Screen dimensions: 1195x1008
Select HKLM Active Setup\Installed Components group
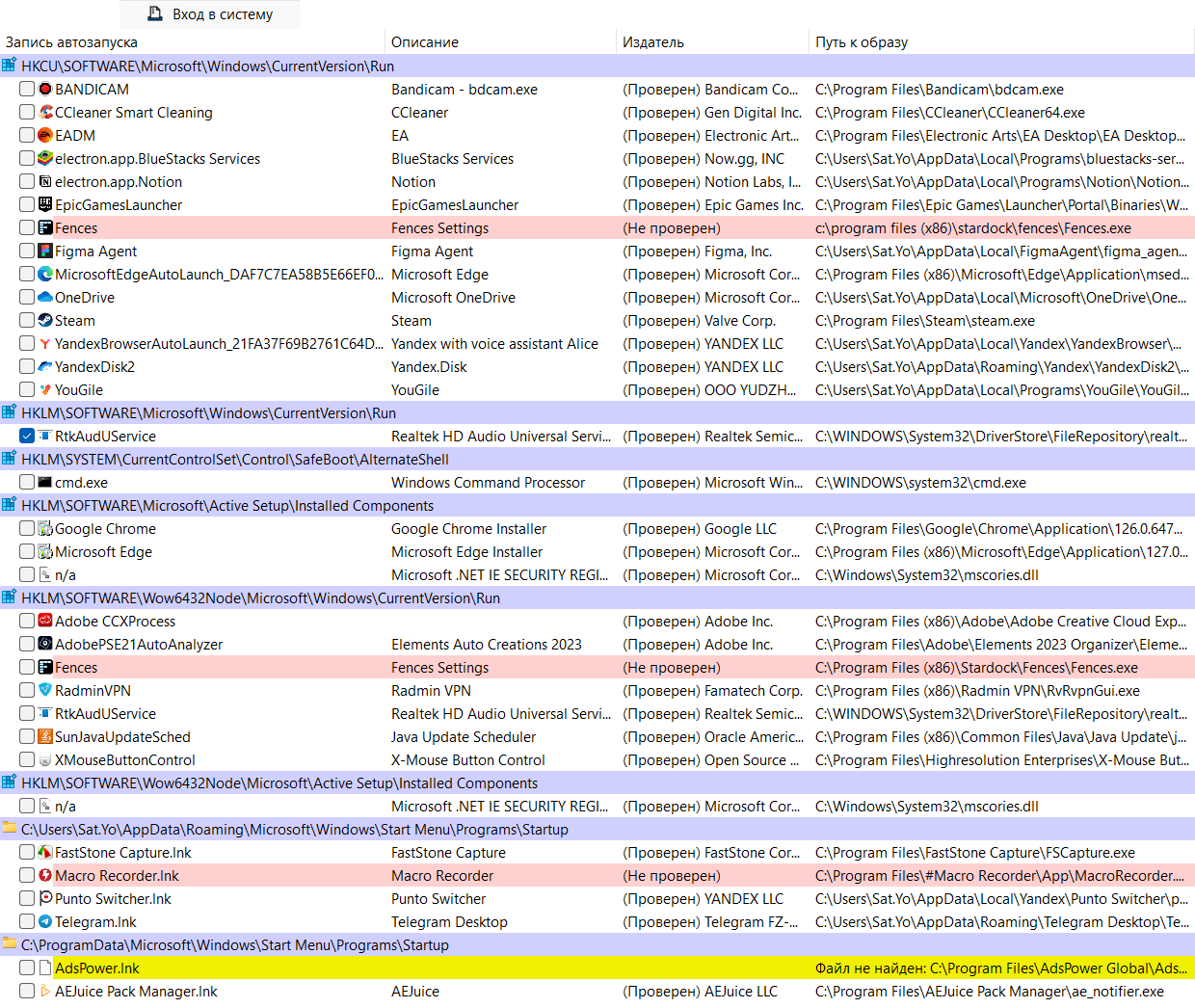(597, 505)
